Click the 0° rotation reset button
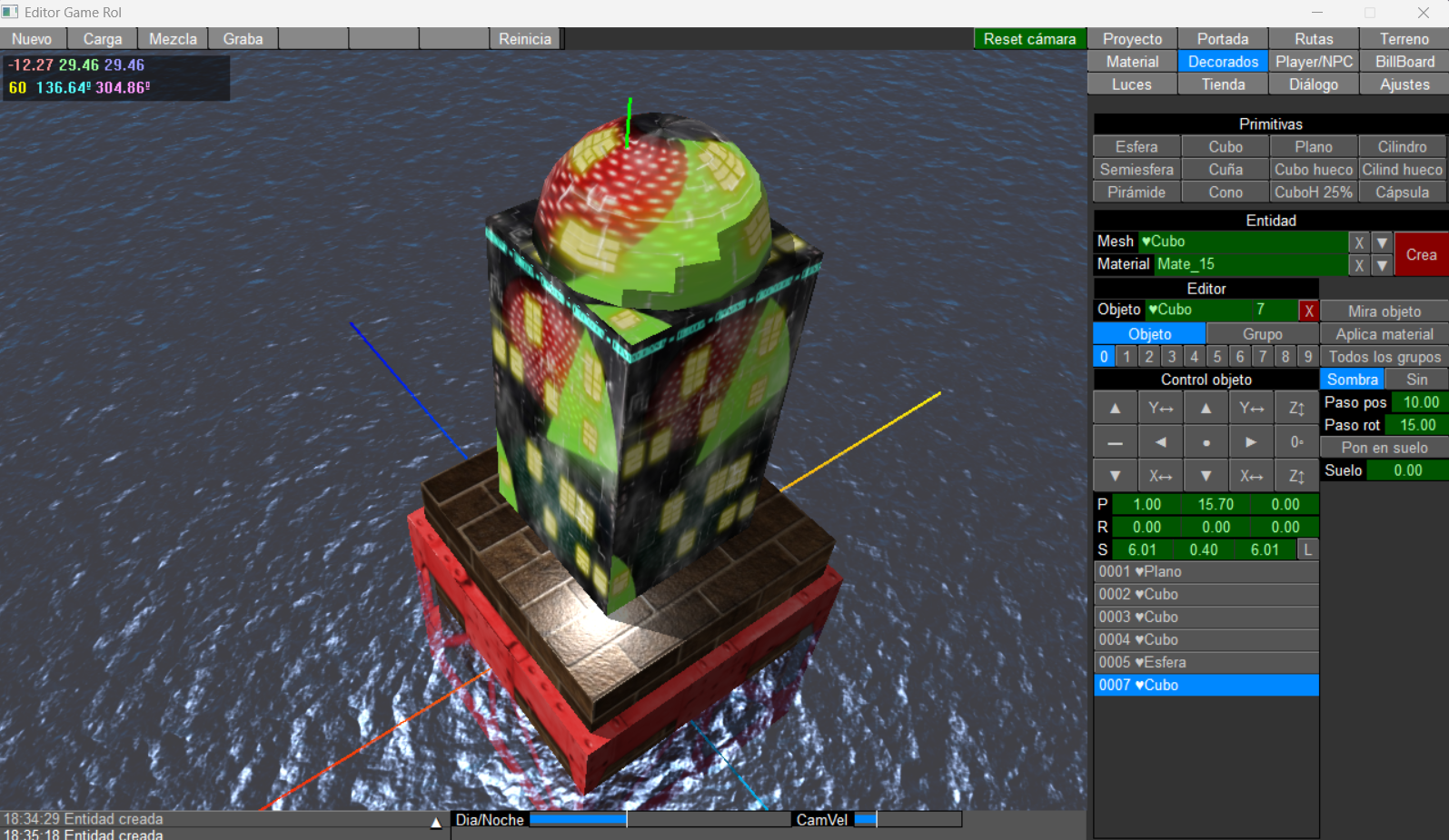 [1296, 442]
